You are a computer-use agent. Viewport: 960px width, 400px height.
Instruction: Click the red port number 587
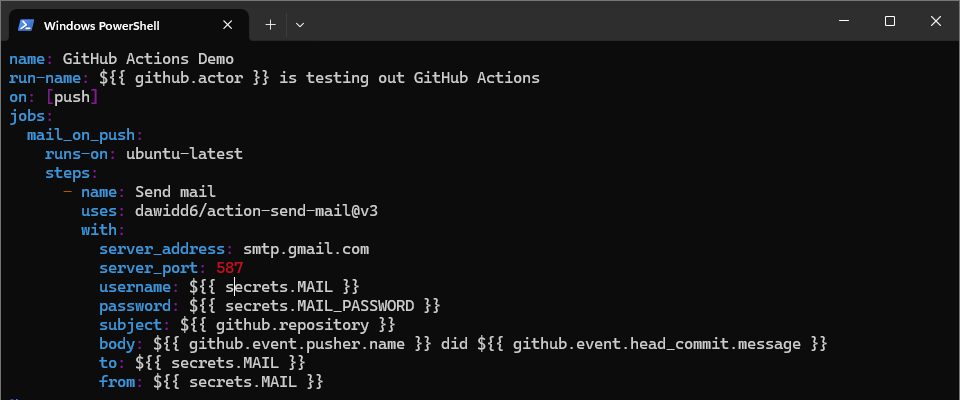point(229,267)
